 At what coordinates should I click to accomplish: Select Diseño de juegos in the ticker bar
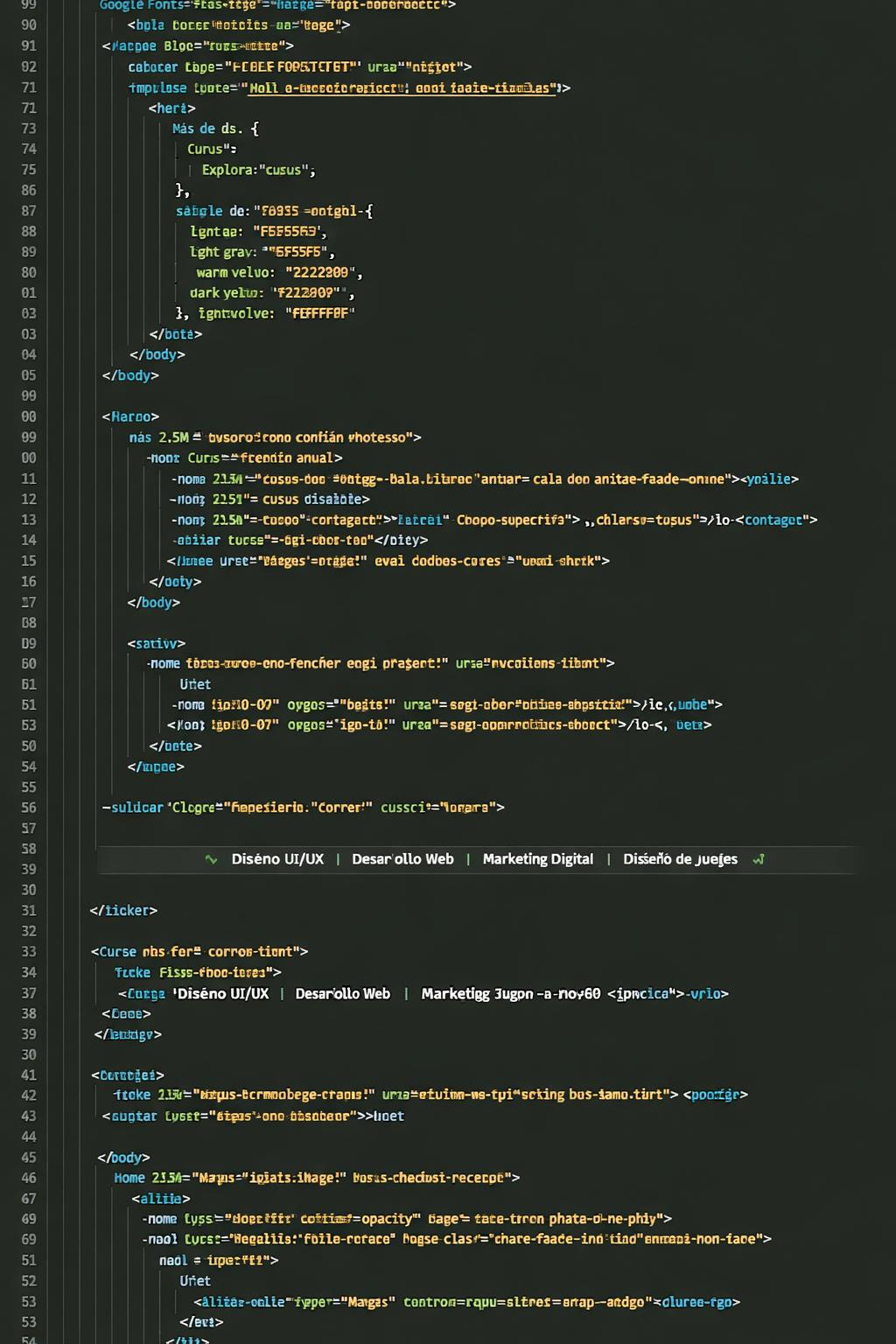tap(680, 859)
